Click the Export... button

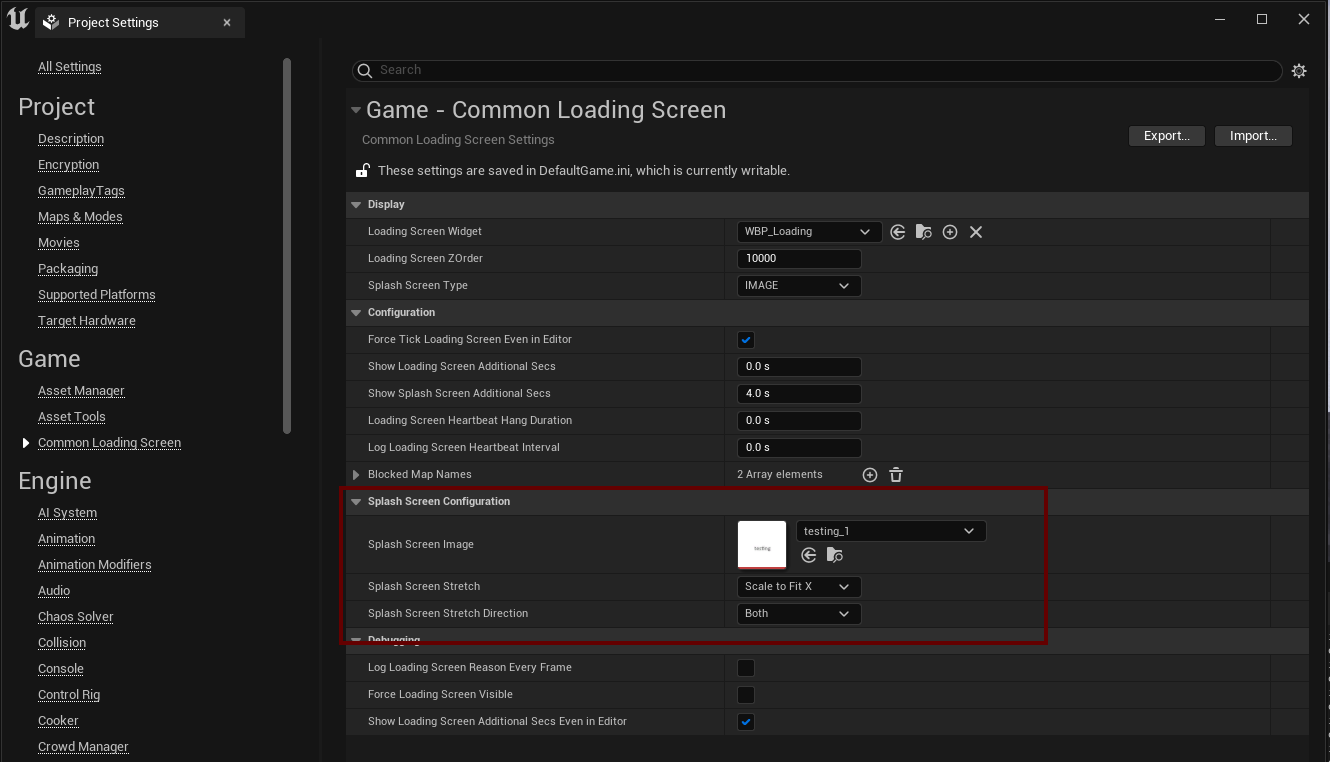[1167, 136]
